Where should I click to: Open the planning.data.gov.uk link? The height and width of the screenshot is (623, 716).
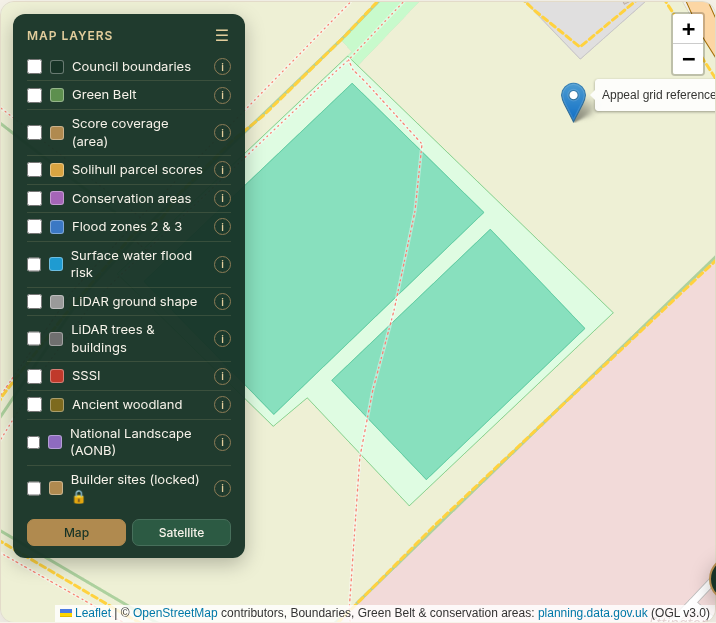tap(593, 613)
